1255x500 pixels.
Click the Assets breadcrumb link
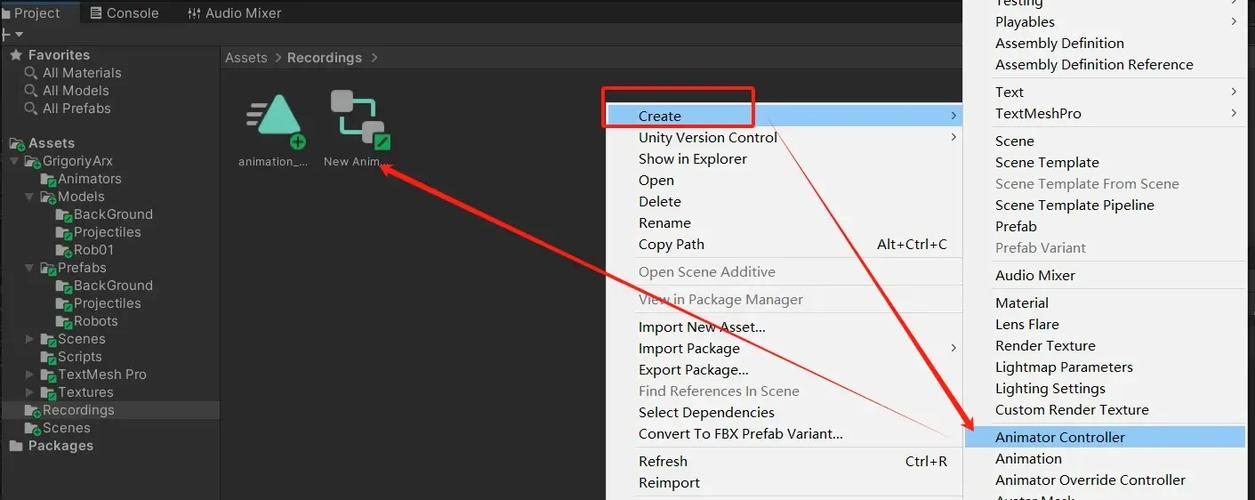point(246,58)
